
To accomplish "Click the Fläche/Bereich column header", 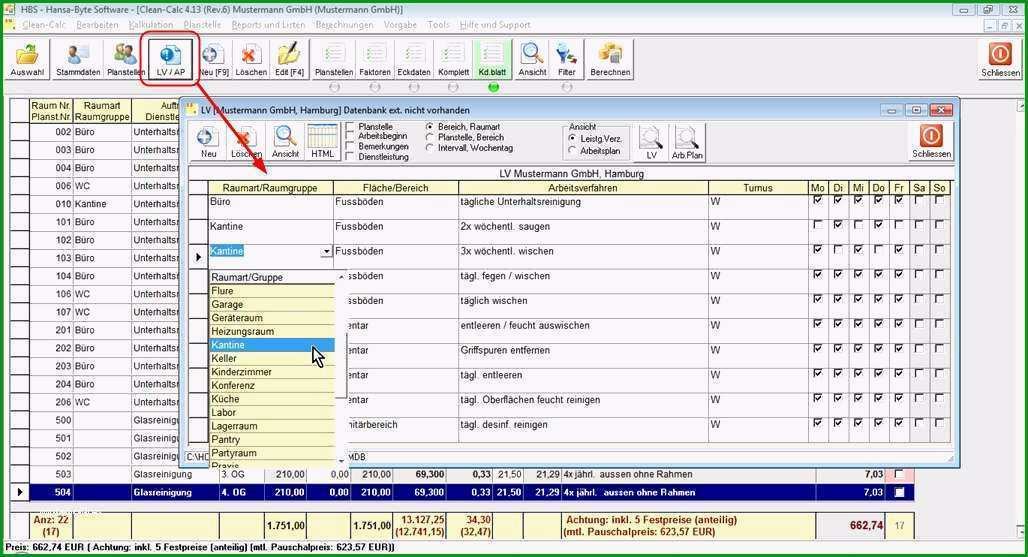I will pyautogui.click(x=395, y=188).
